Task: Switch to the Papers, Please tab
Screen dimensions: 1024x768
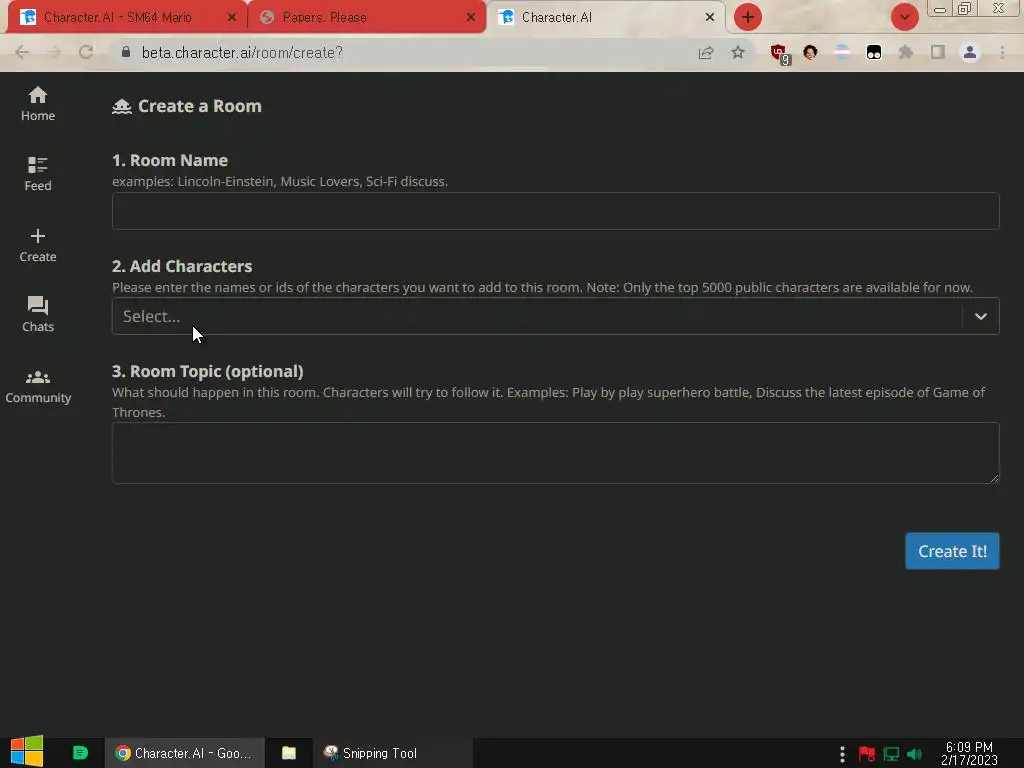Action: (x=367, y=18)
